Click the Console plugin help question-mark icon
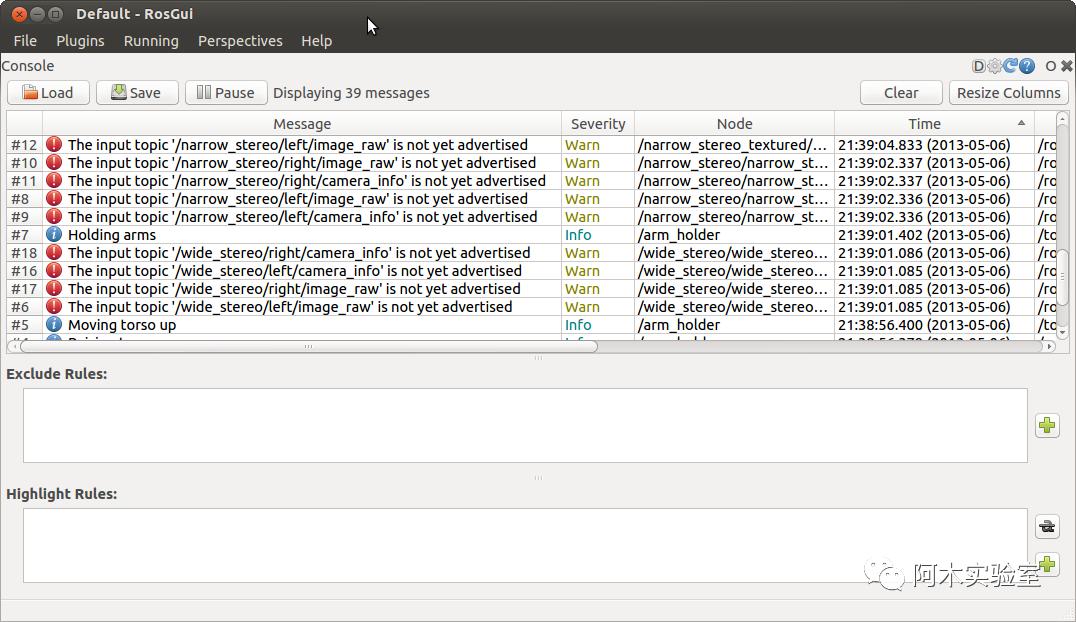Image resolution: width=1076 pixels, height=622 pixels. [1026, 66]
